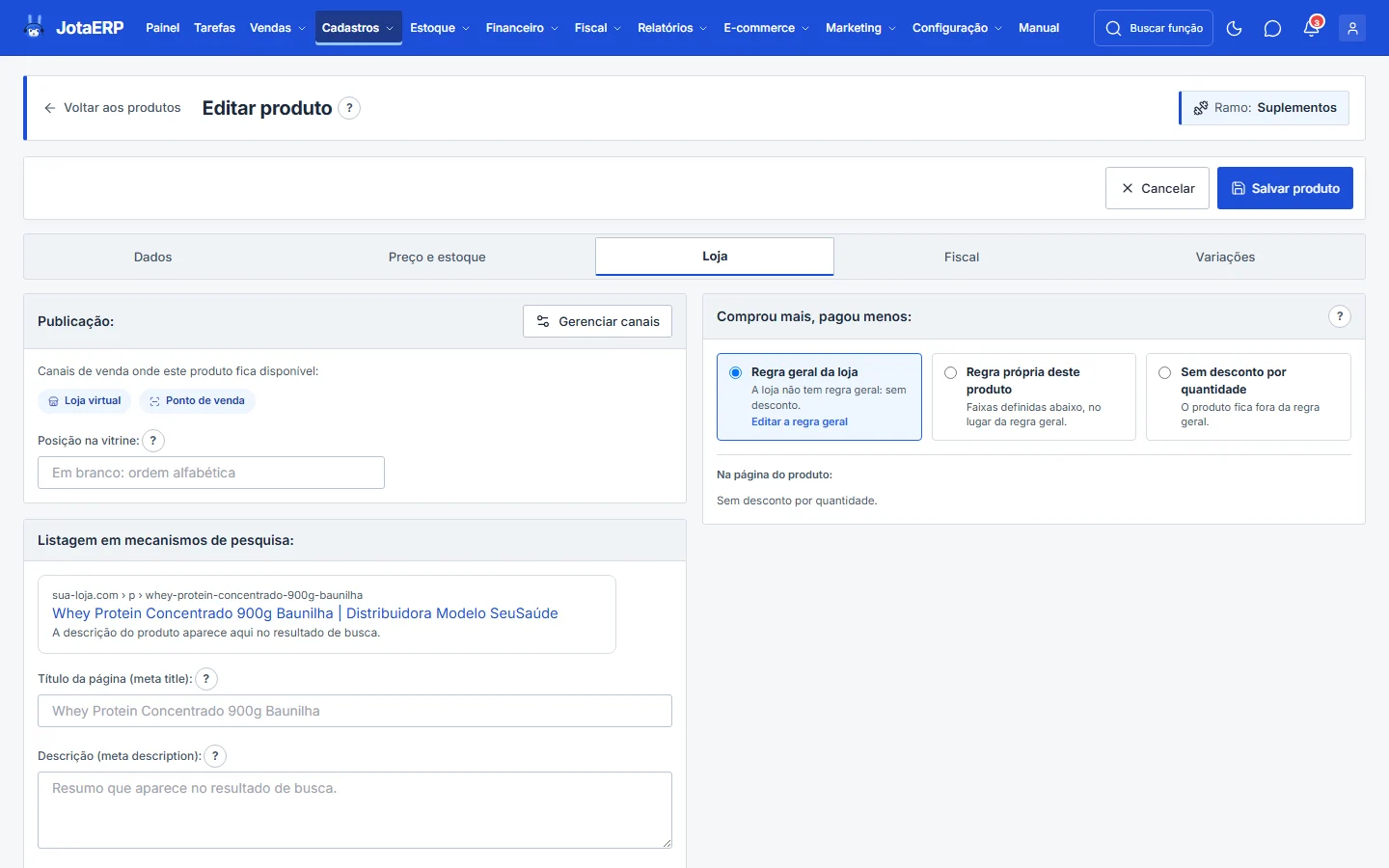The height and width of the screenshot is (868, 1389).
Task: Open help for Comprou mais, pagou menos
Action: pos(1340,316)
